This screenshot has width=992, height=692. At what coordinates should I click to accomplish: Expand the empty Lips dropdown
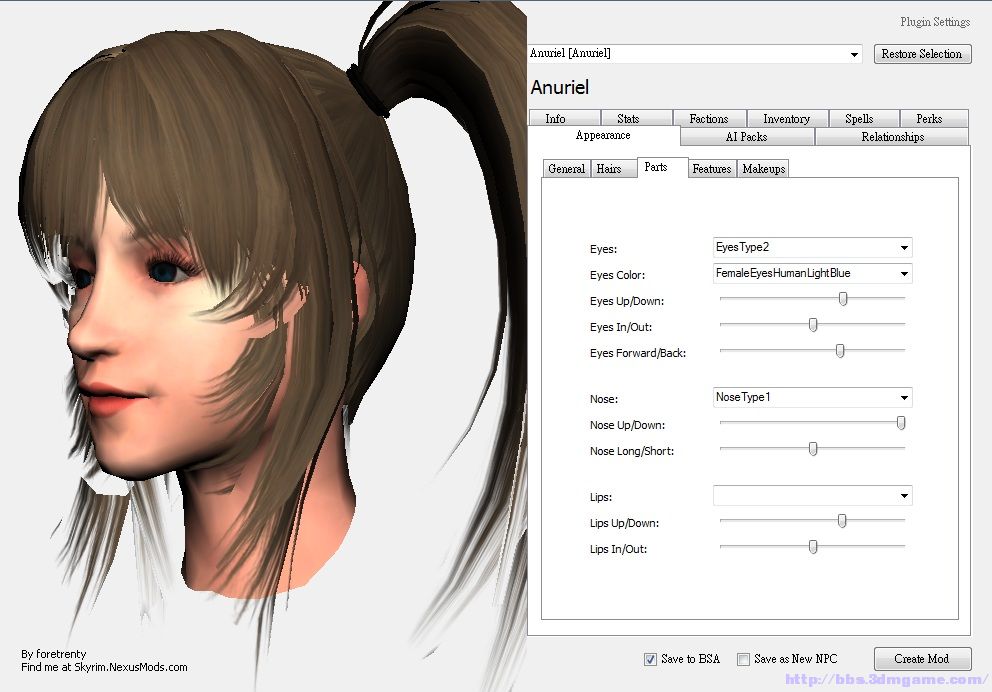[x=812, y=495]
